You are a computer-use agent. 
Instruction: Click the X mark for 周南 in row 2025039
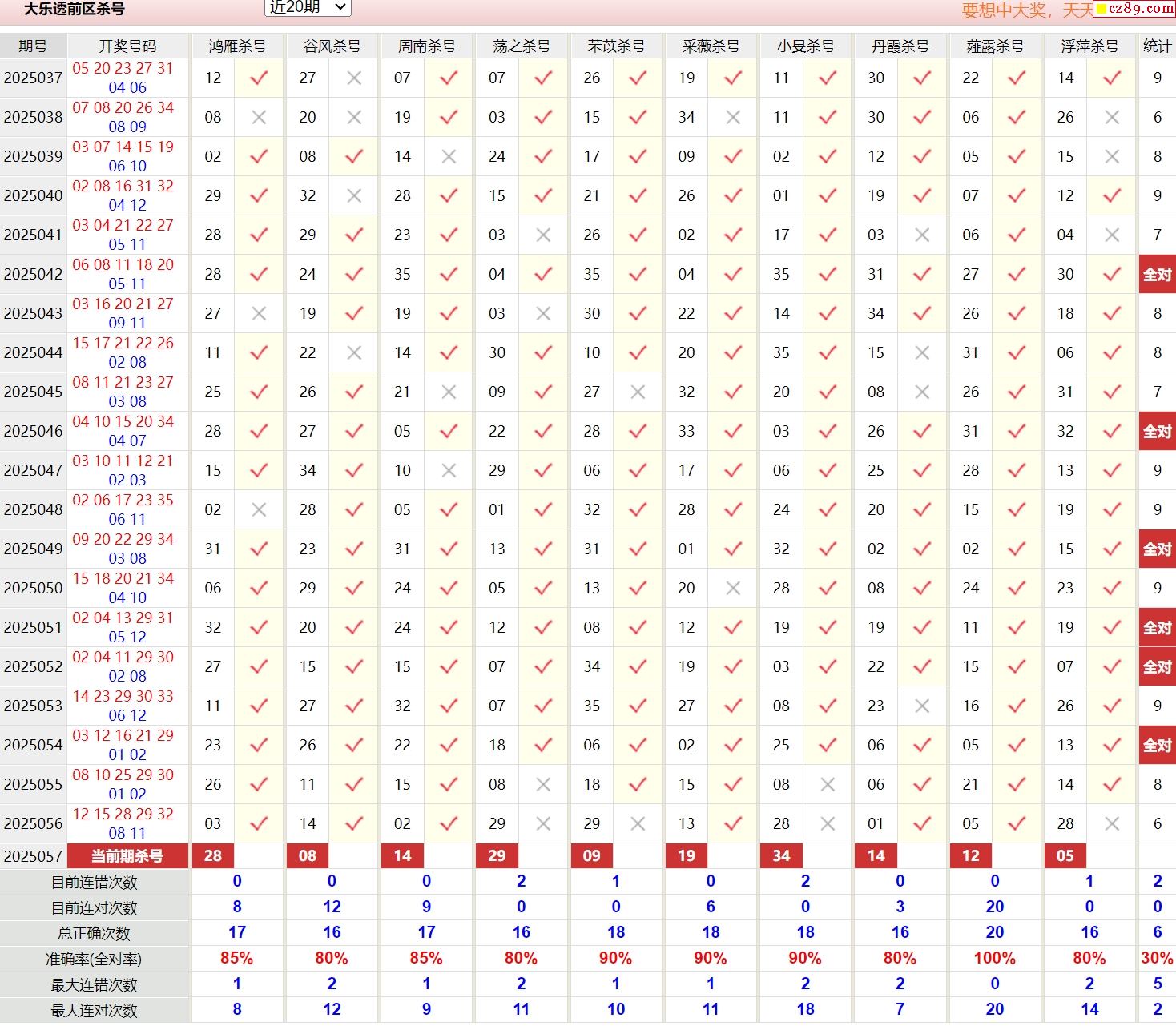coord(449,156)
